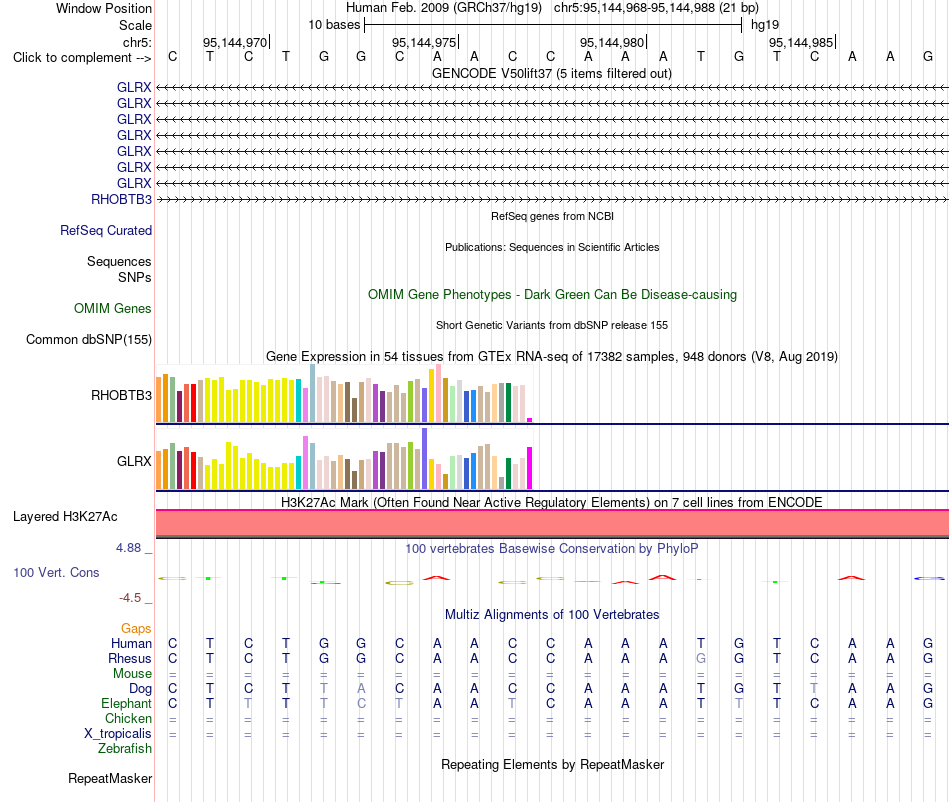Click the greyed mismatch G in Rhesus row
Image resolution: width=950 pixels, height=802 pixels.
(x=701, y=658)
